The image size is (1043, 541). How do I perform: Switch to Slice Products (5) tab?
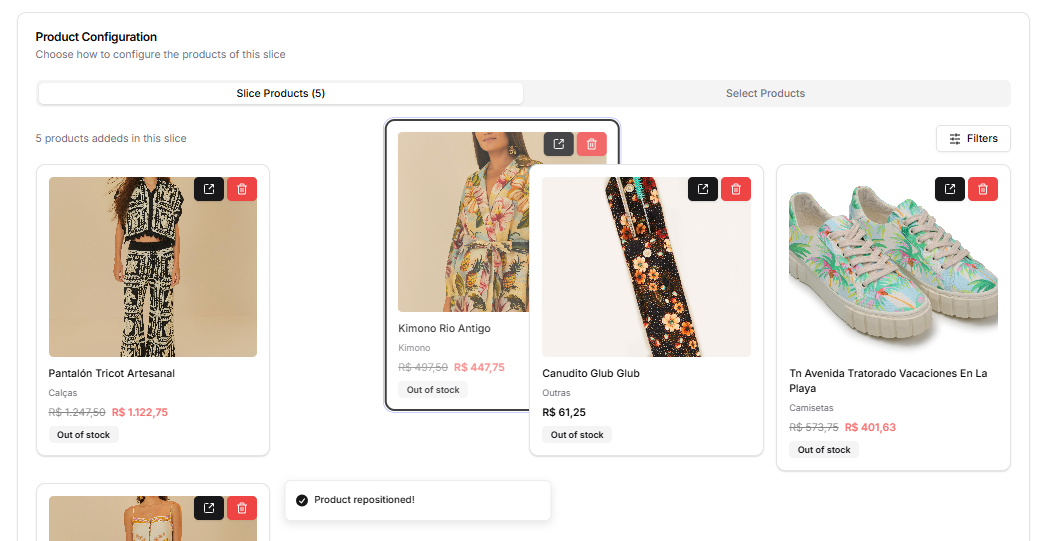click(x=280, y=94)
